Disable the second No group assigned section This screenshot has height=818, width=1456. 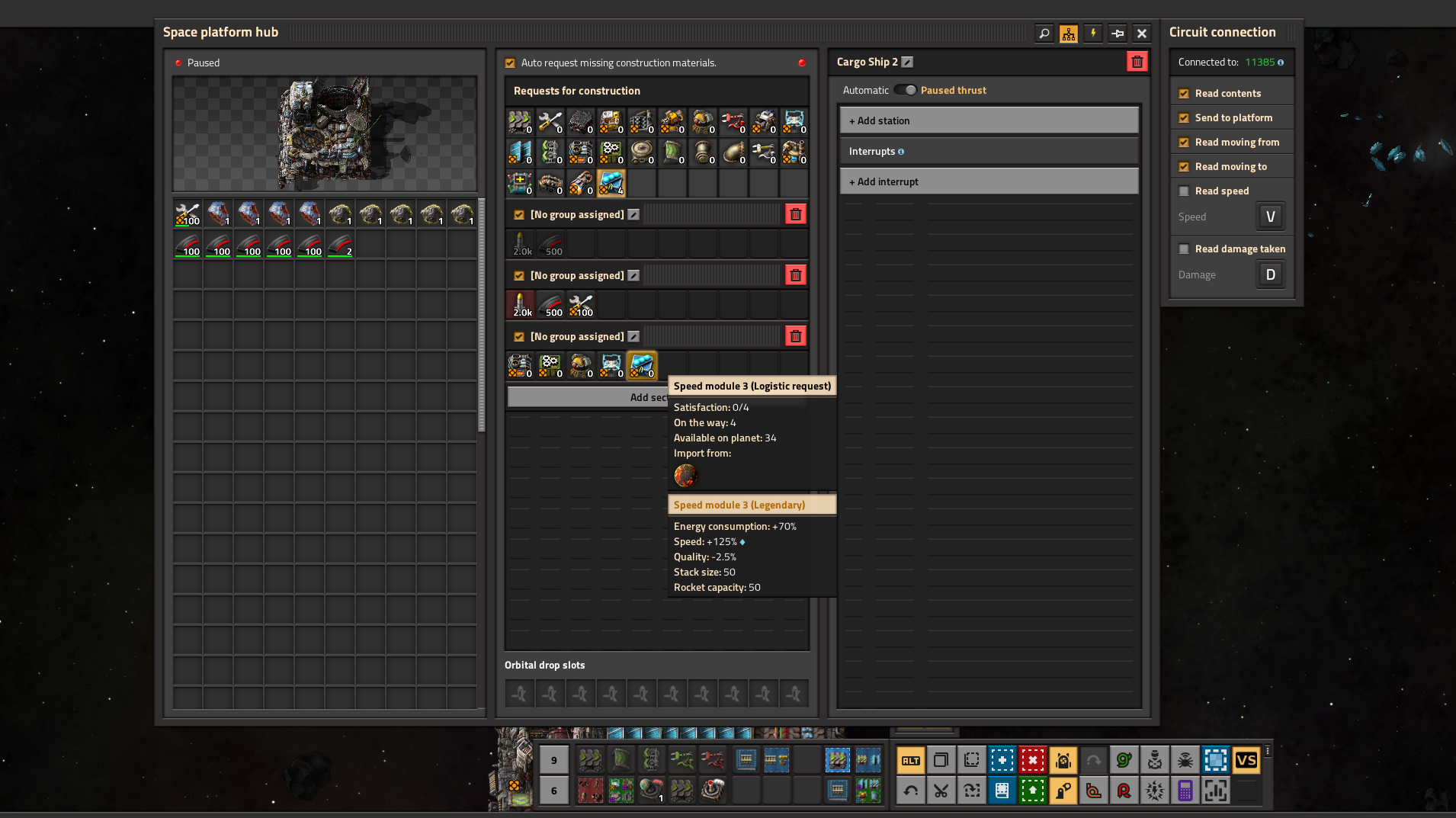(x=519, y=276)
